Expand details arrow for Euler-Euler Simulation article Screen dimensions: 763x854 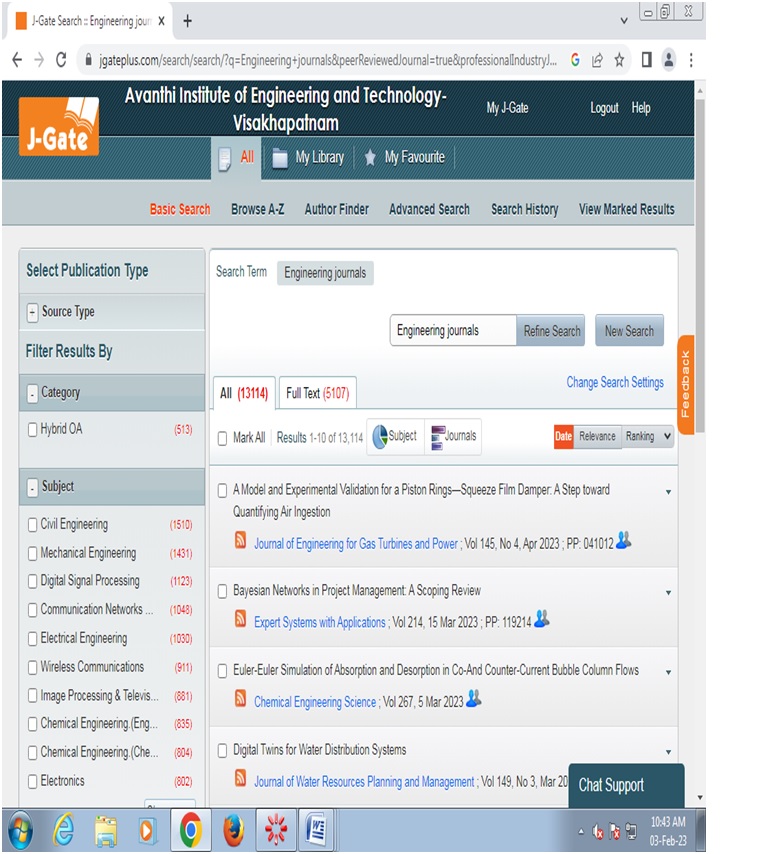(668, 673)
